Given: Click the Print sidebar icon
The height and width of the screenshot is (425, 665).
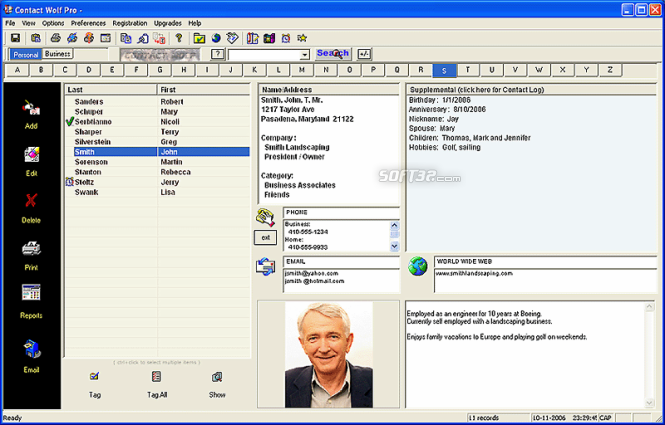Looking at the screenshot, I should point(31,249).
